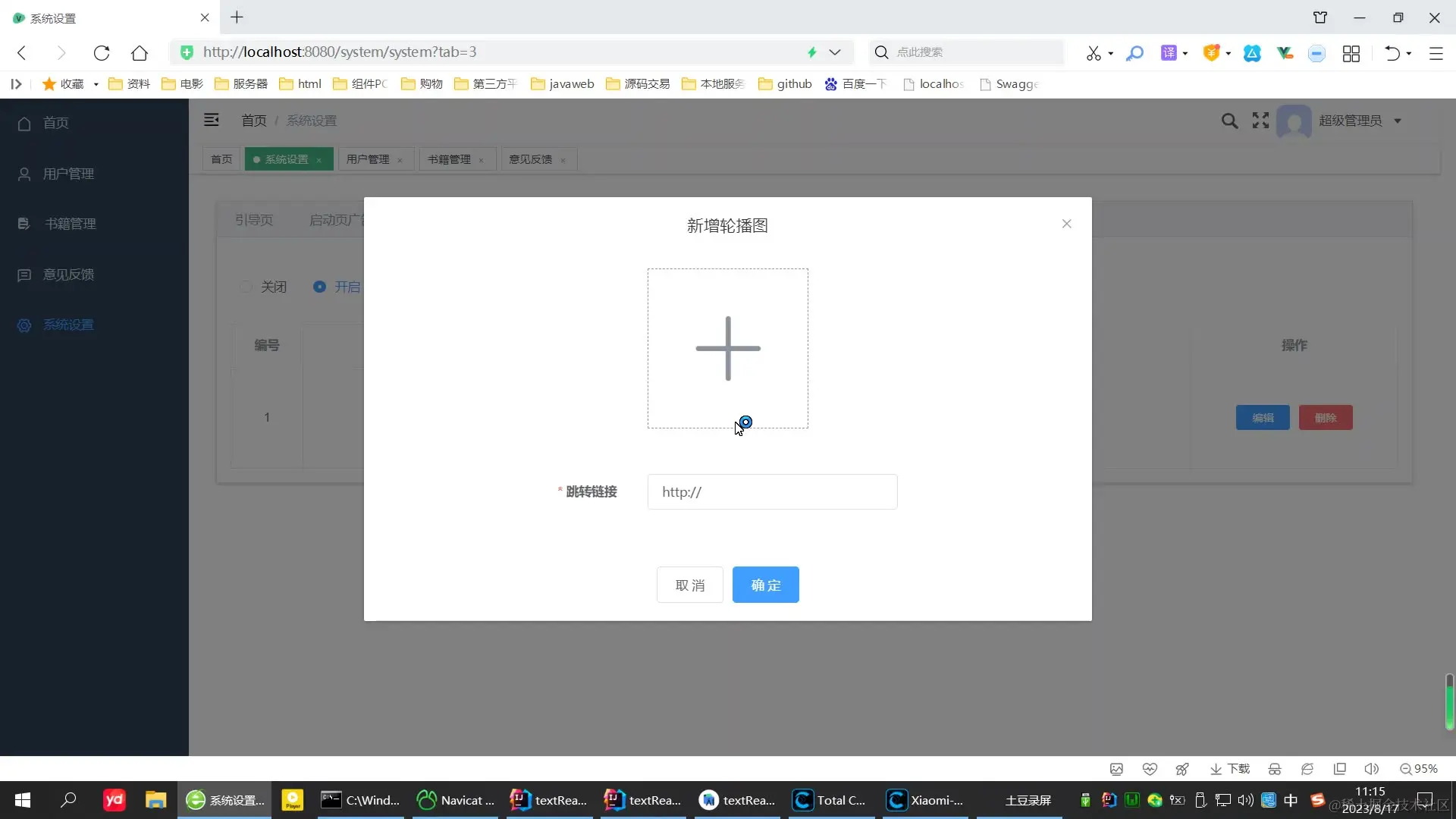Screen dimensions: 1456x819
Task: Click the 确定 confirm button
Action: [765, 585]
